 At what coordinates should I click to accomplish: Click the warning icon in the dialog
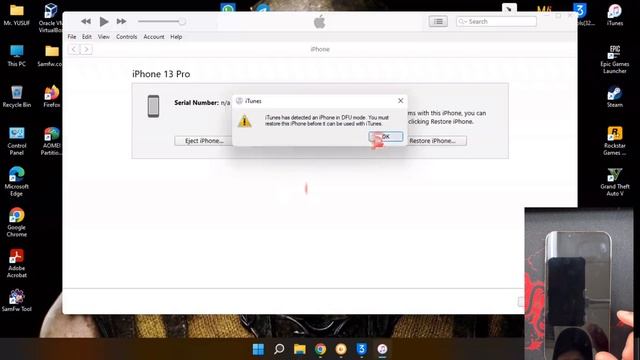[244, 121]
